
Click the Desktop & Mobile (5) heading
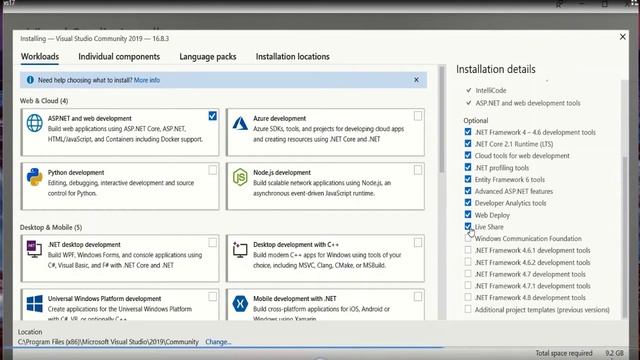tap(51, 227)
